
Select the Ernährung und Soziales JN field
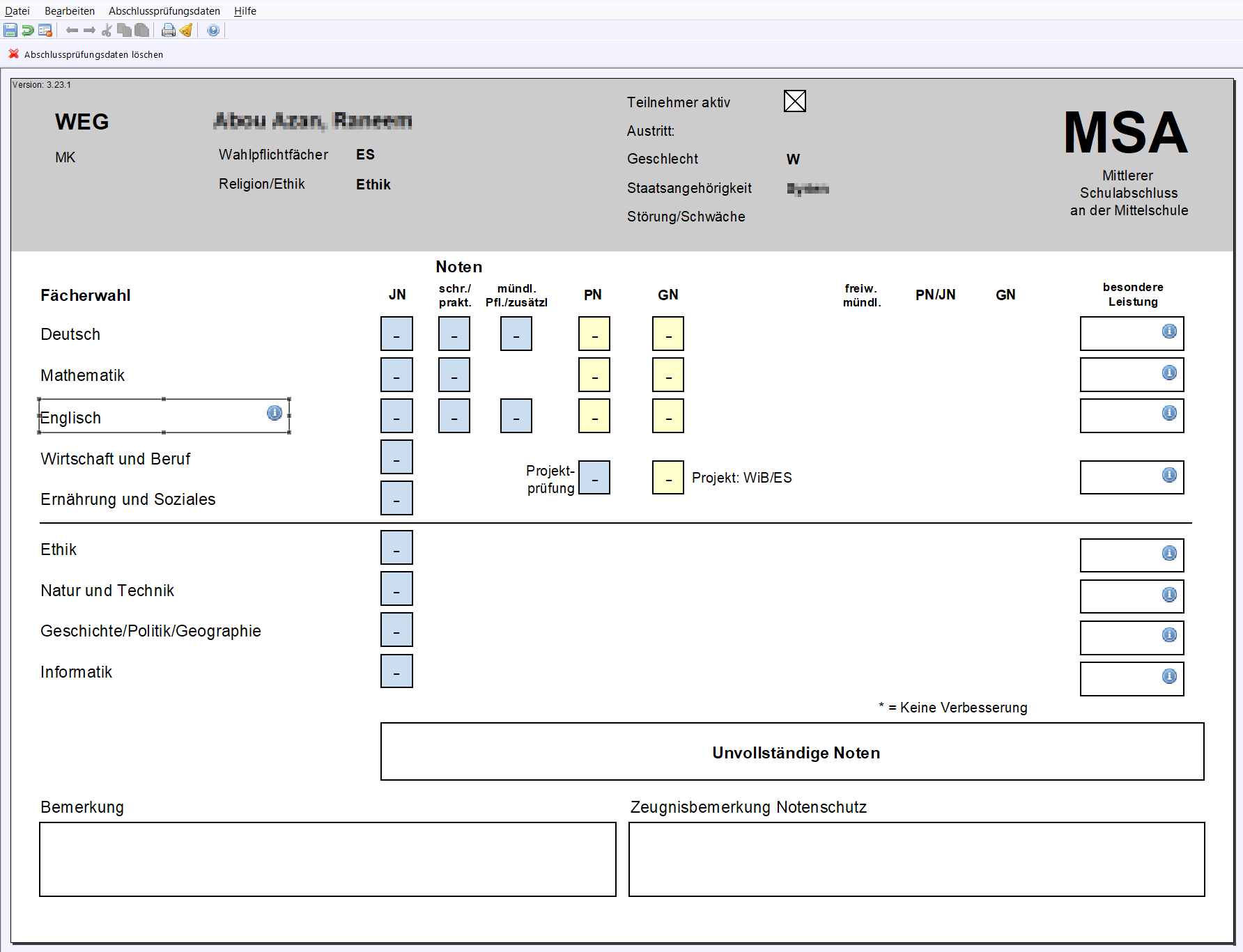click(396, 498)
